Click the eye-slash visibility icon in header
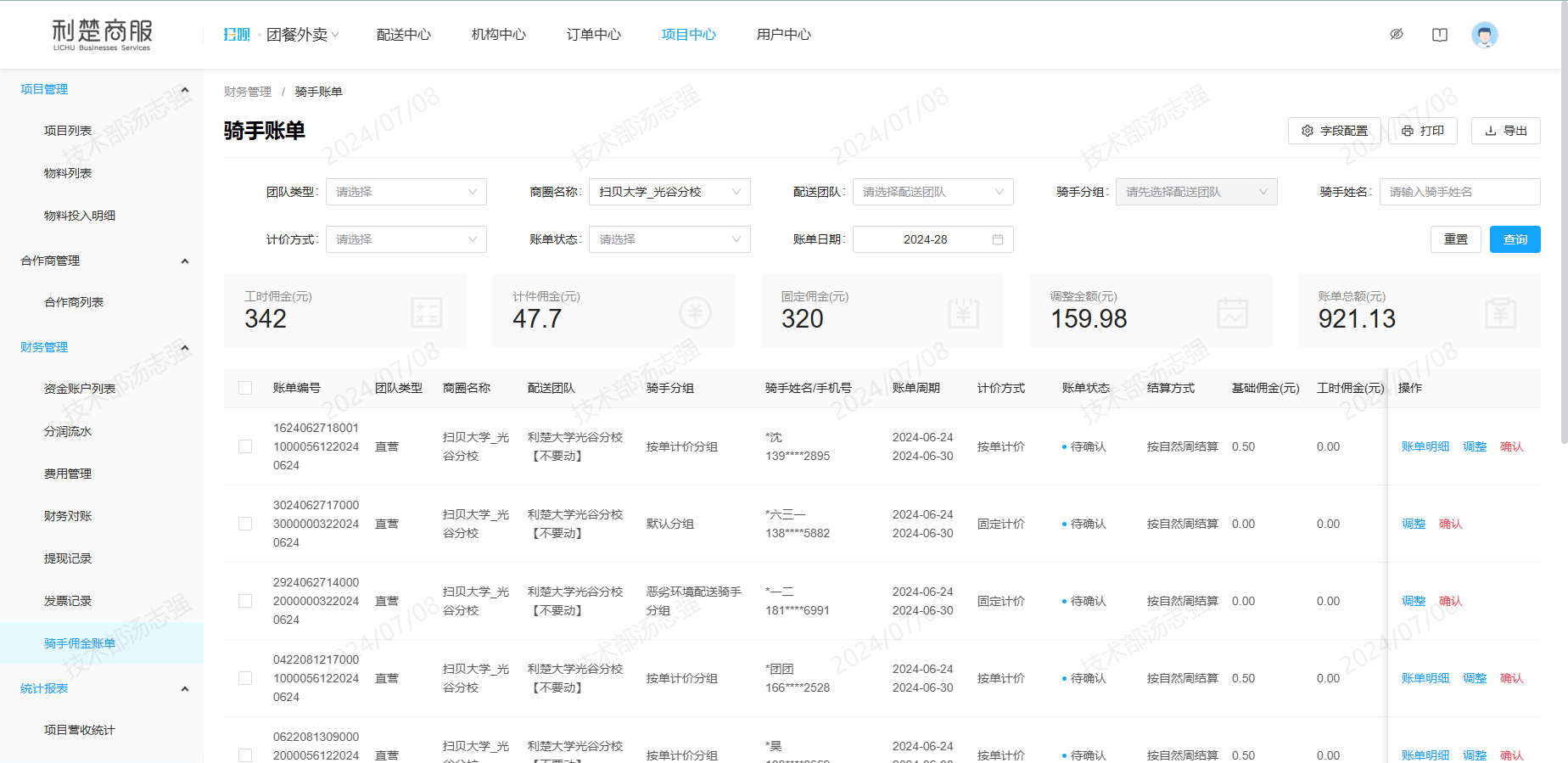Viewport: 1568px width, 763px height. [1396, 35]
